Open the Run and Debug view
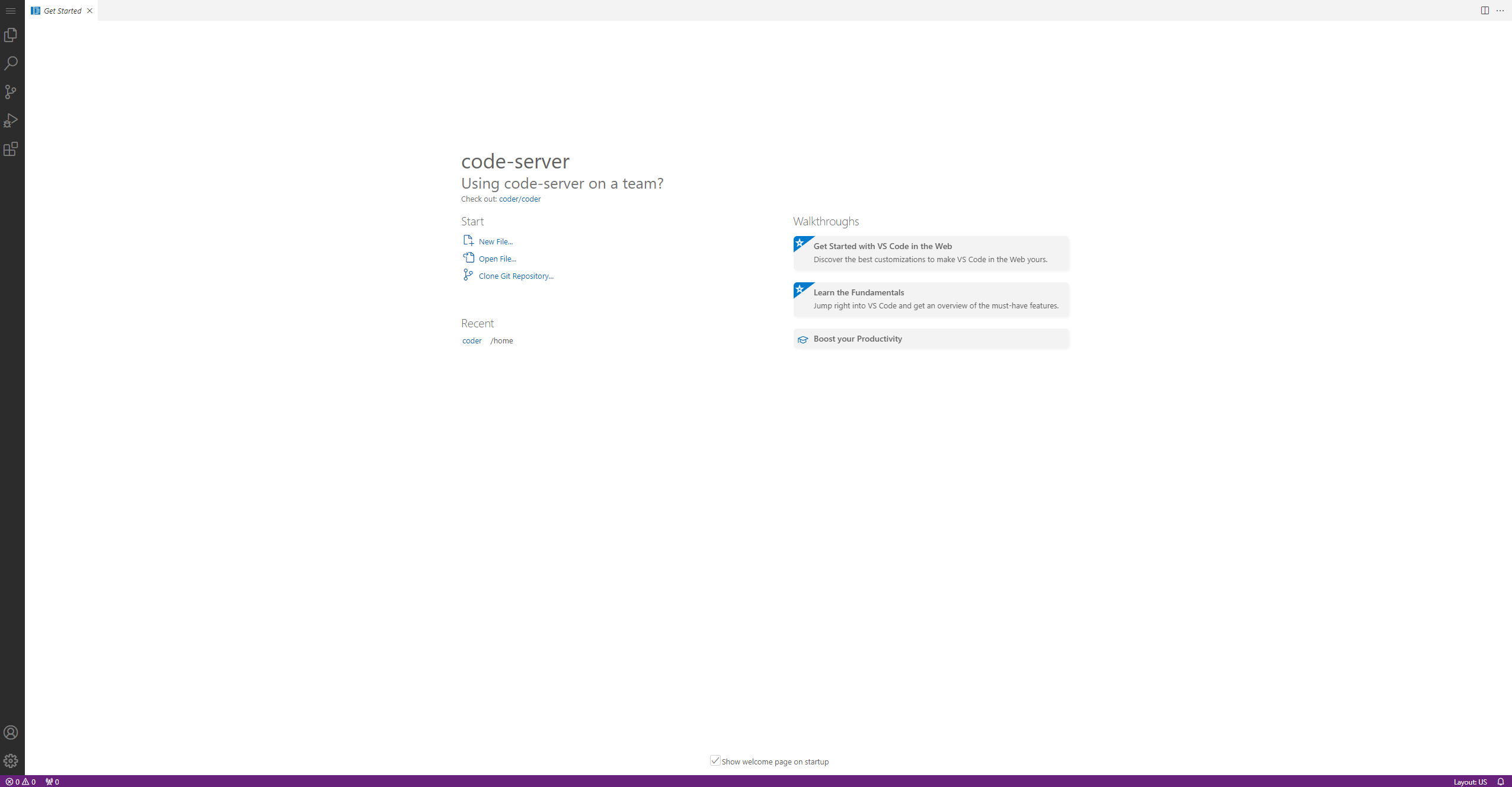This screenshot has height=787, width=1512. (x=11, y=120)
